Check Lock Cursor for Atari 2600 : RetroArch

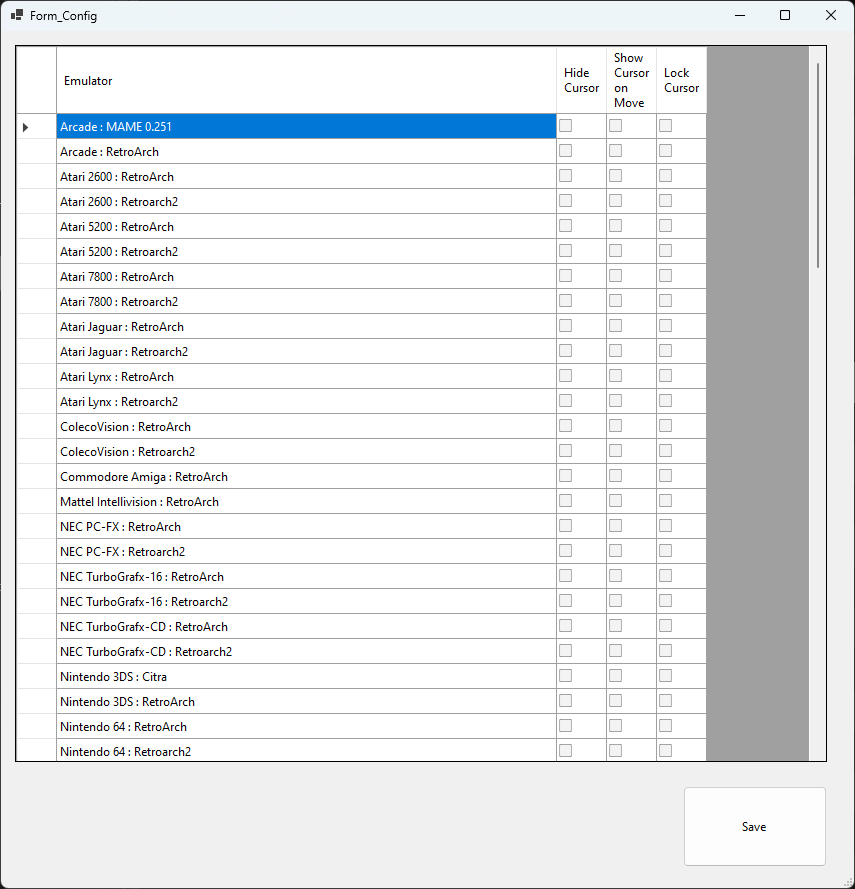666,176
